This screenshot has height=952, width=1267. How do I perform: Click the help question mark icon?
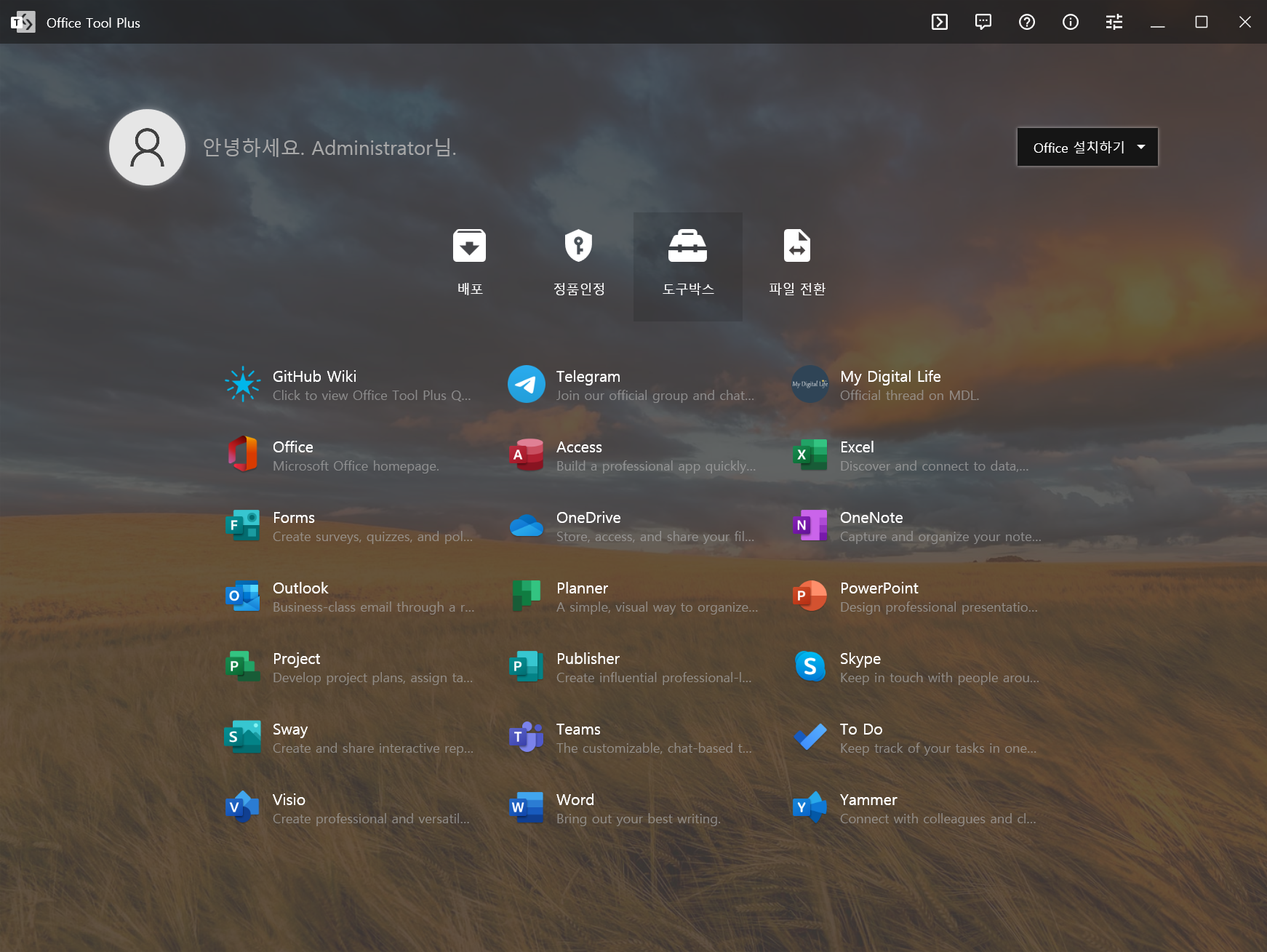1027,22
